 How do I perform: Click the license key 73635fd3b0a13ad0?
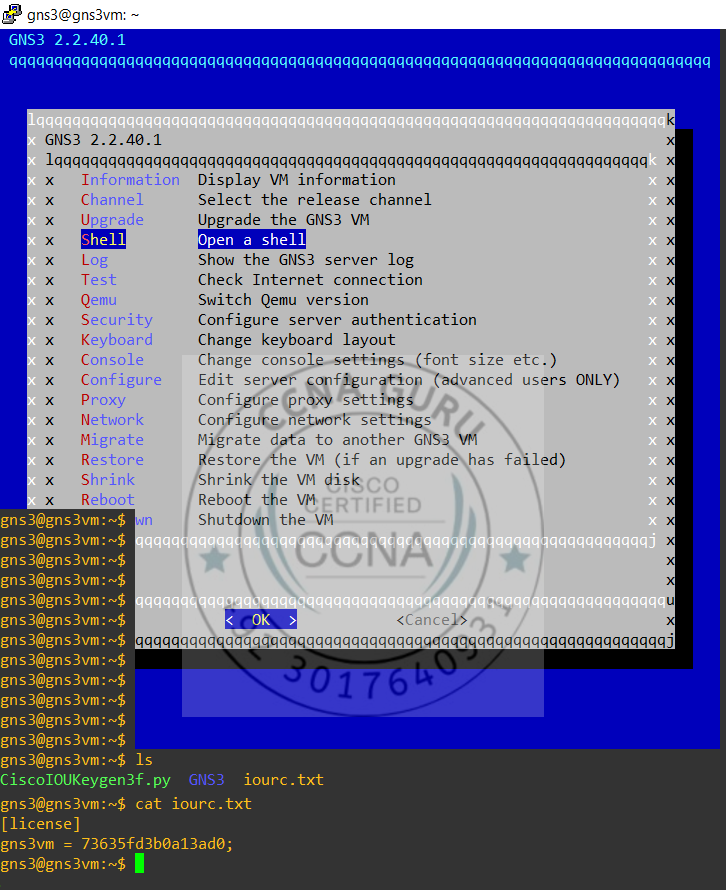[x=153, y=844]
